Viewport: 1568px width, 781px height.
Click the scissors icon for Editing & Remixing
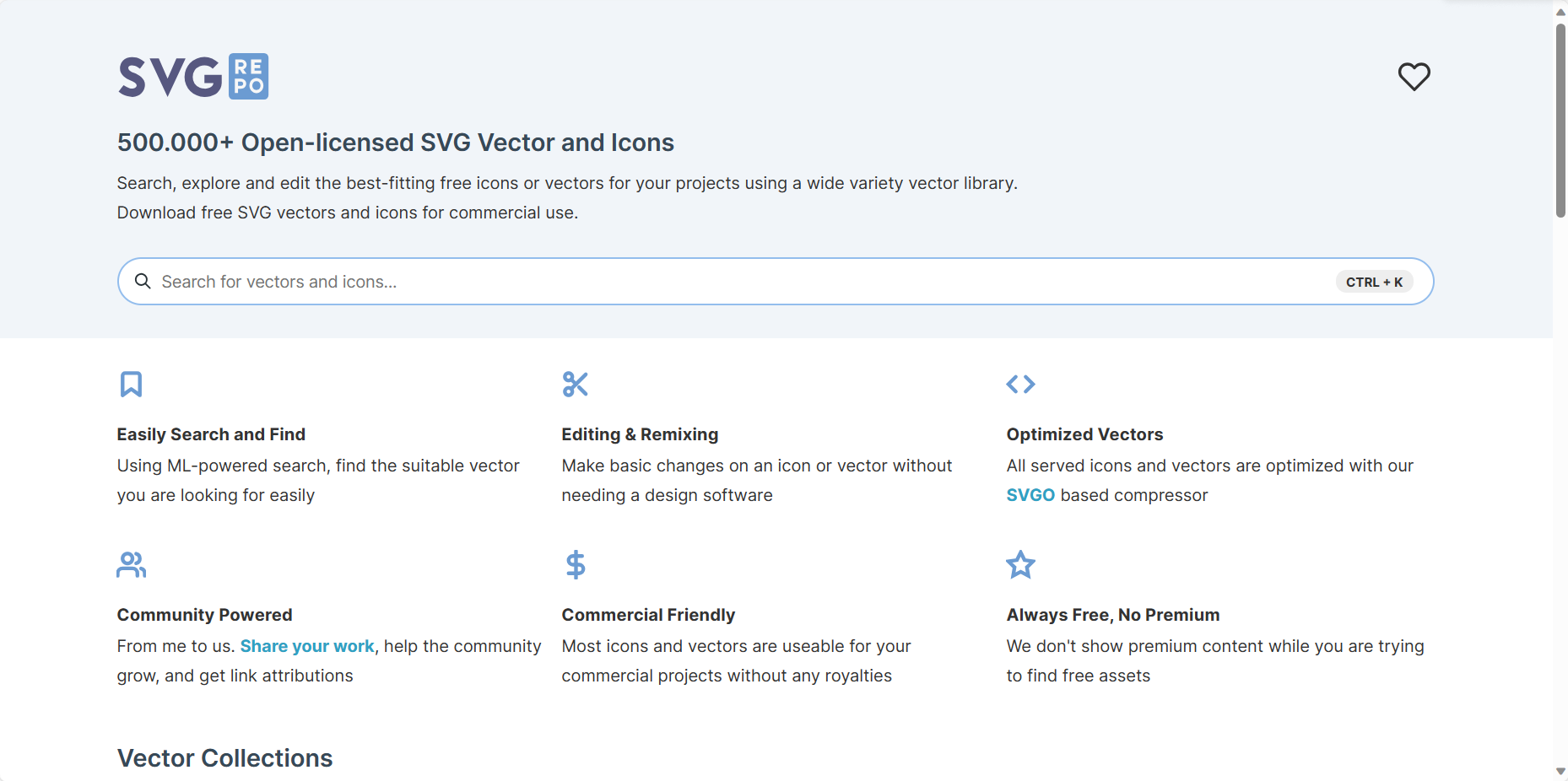coord(575,385)
